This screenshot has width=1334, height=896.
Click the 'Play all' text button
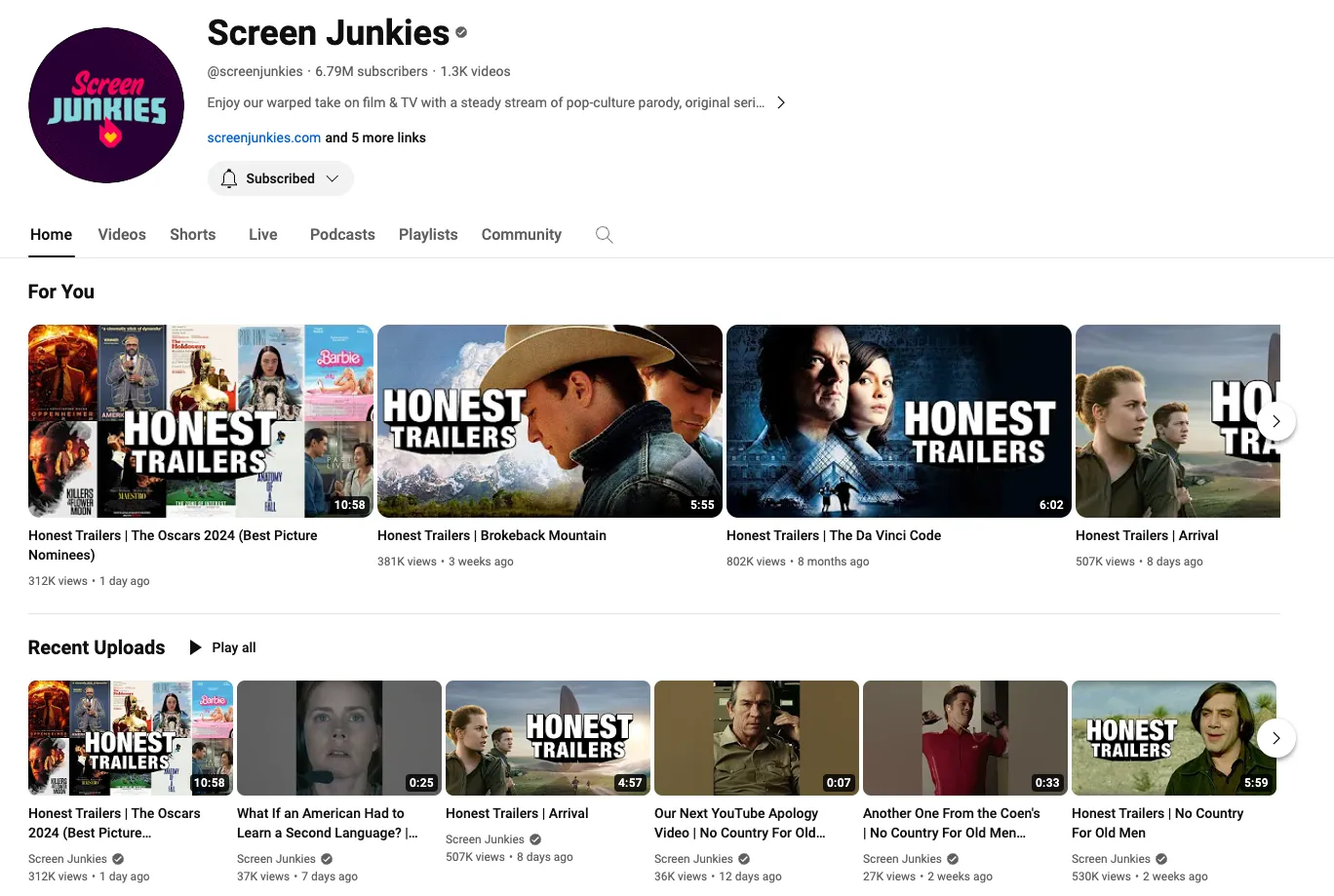(x=234, y=647)
